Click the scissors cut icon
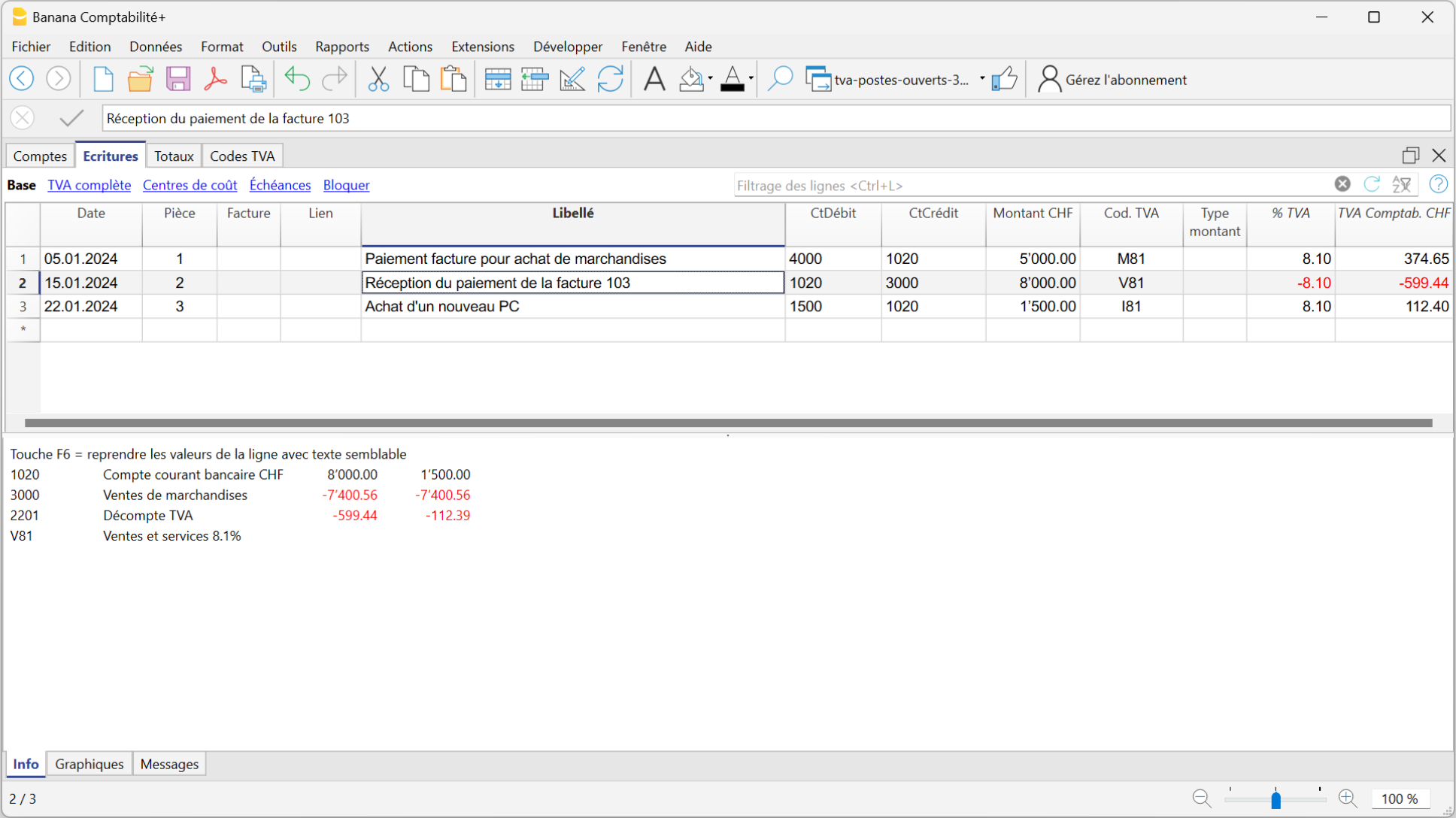1456x818 pixels. [378, 79]
